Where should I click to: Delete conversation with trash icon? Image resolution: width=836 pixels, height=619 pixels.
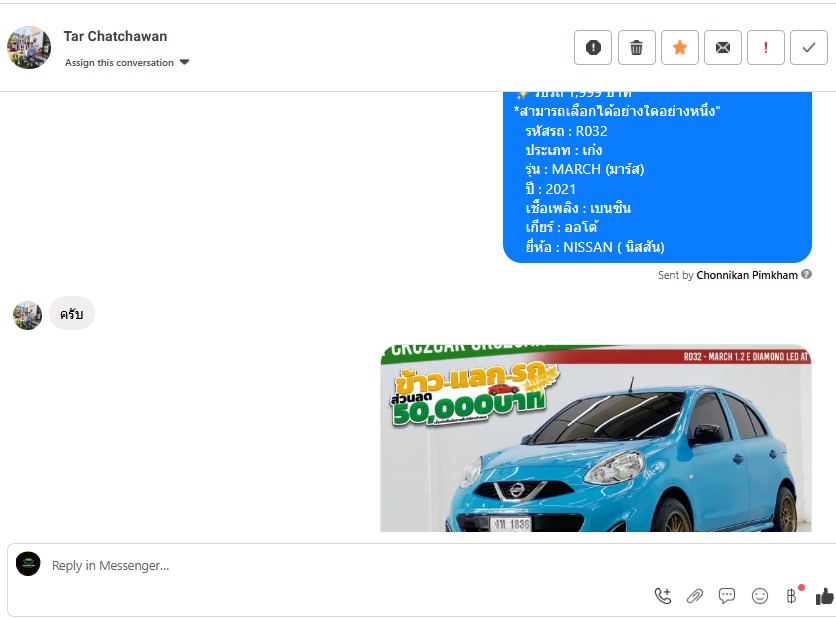click(x=637, y=47)
